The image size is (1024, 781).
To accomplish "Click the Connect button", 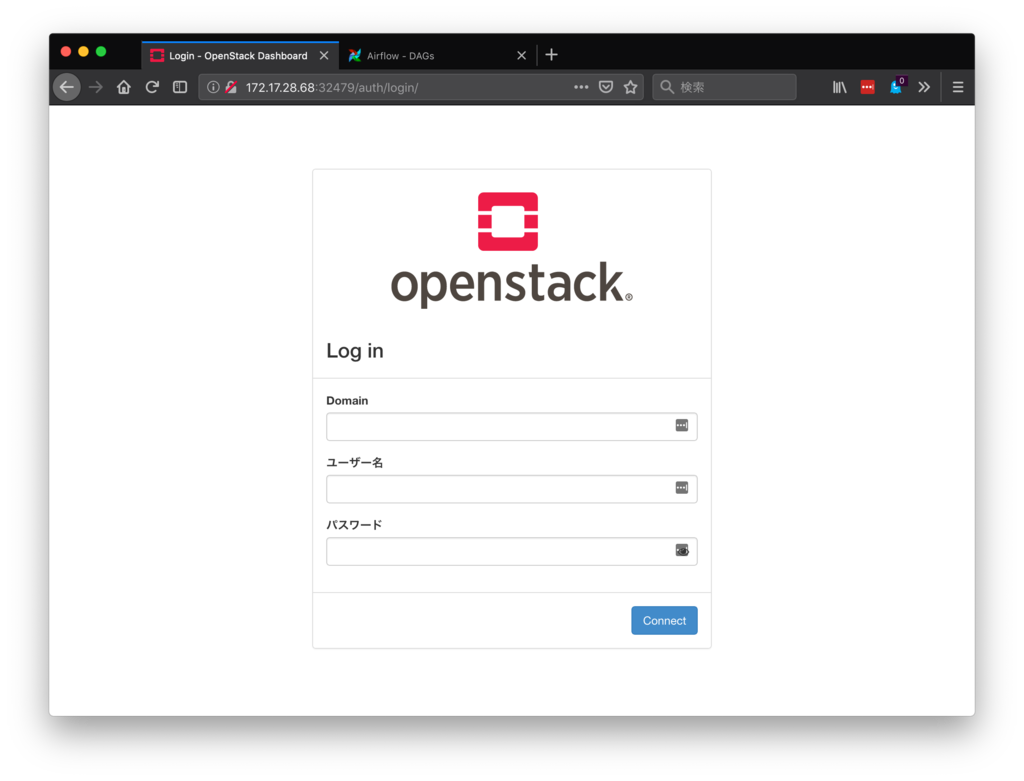I will [x=664, y=620].
